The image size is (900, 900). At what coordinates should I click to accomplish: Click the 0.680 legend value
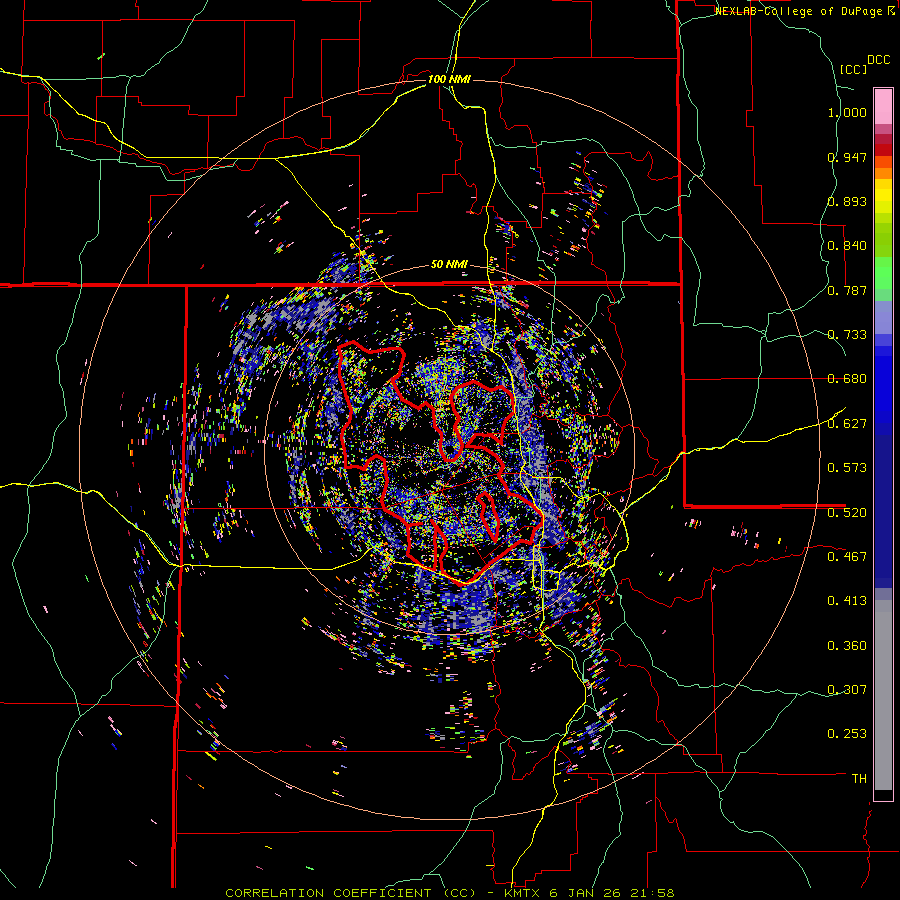[x=847, y=379]
